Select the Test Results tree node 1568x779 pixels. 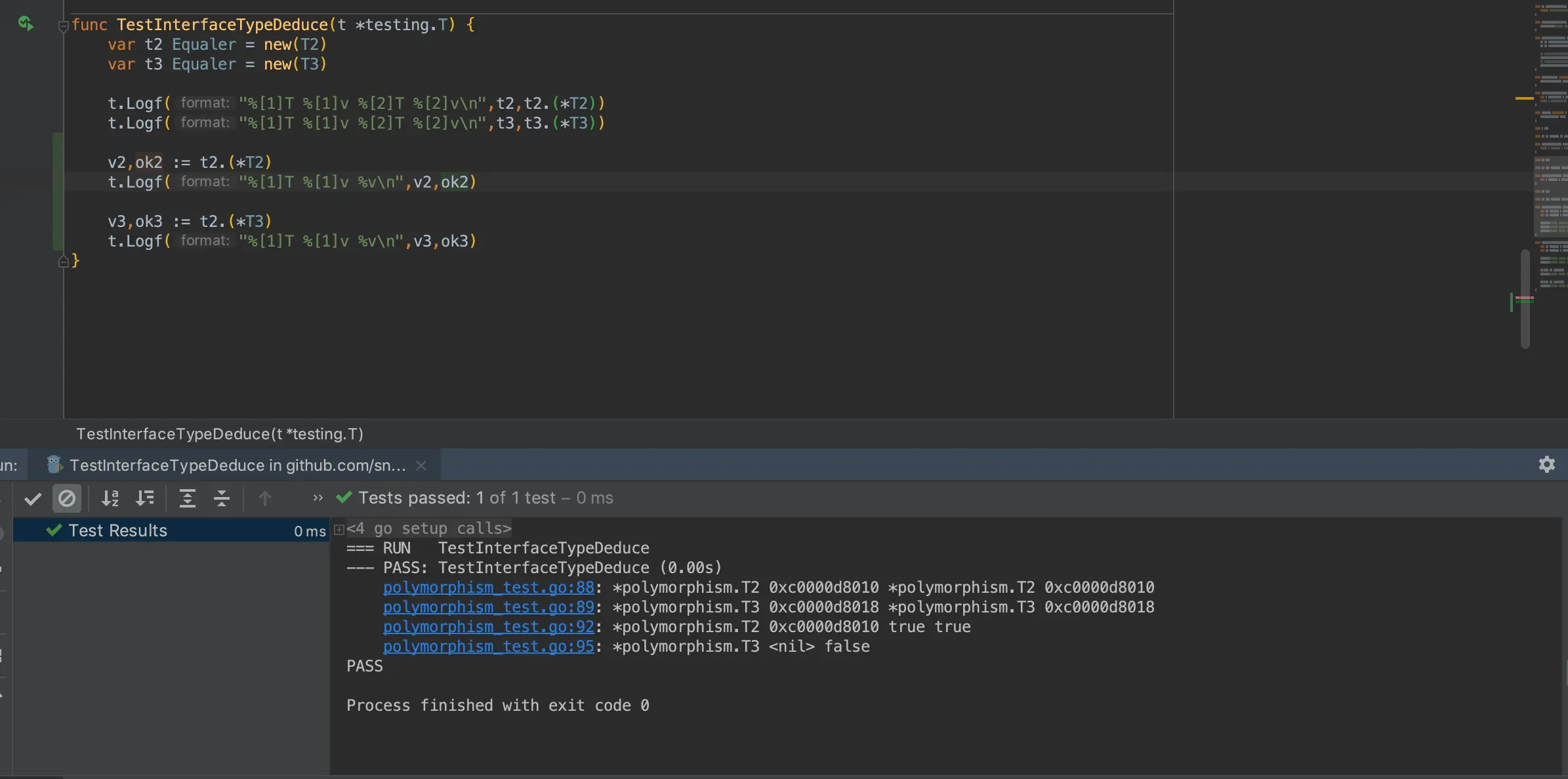point(118,530)
